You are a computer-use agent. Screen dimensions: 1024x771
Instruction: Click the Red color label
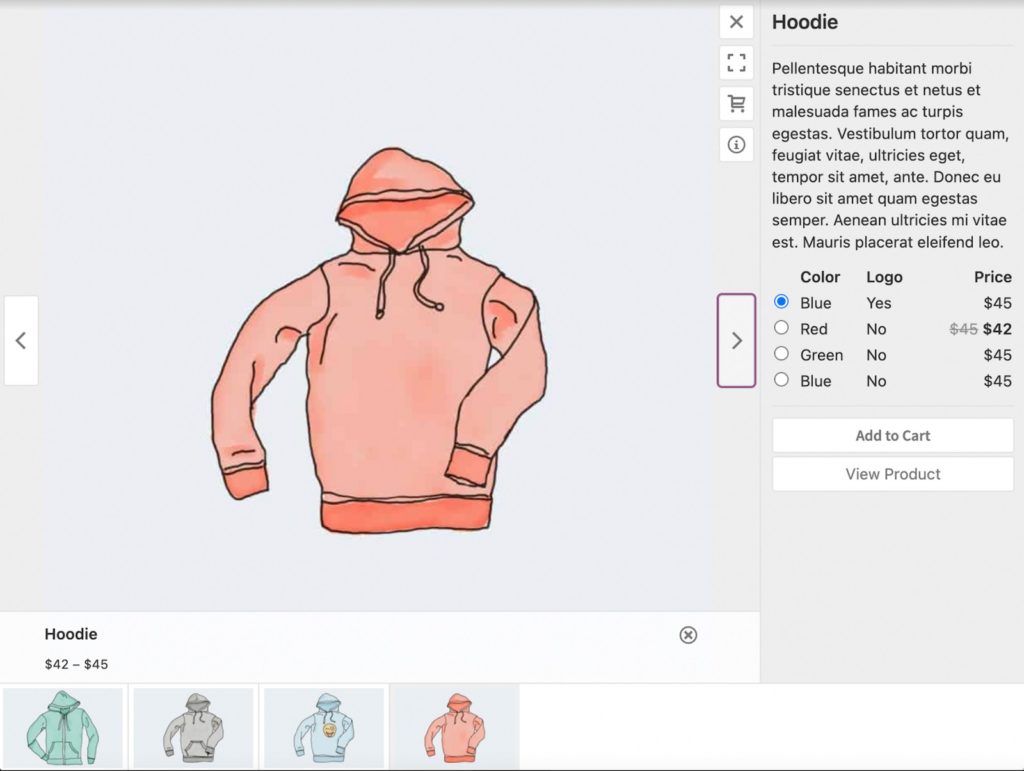tap(814, 329)
